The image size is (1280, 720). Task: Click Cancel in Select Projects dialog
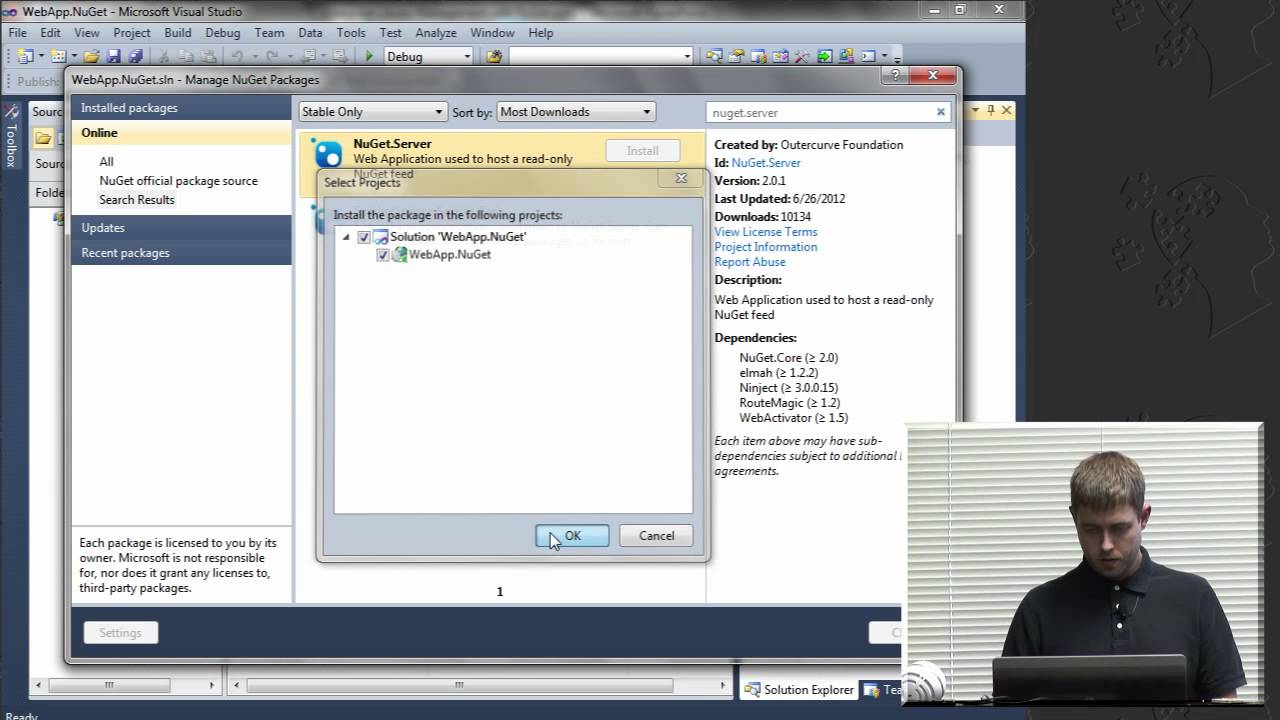656,536
